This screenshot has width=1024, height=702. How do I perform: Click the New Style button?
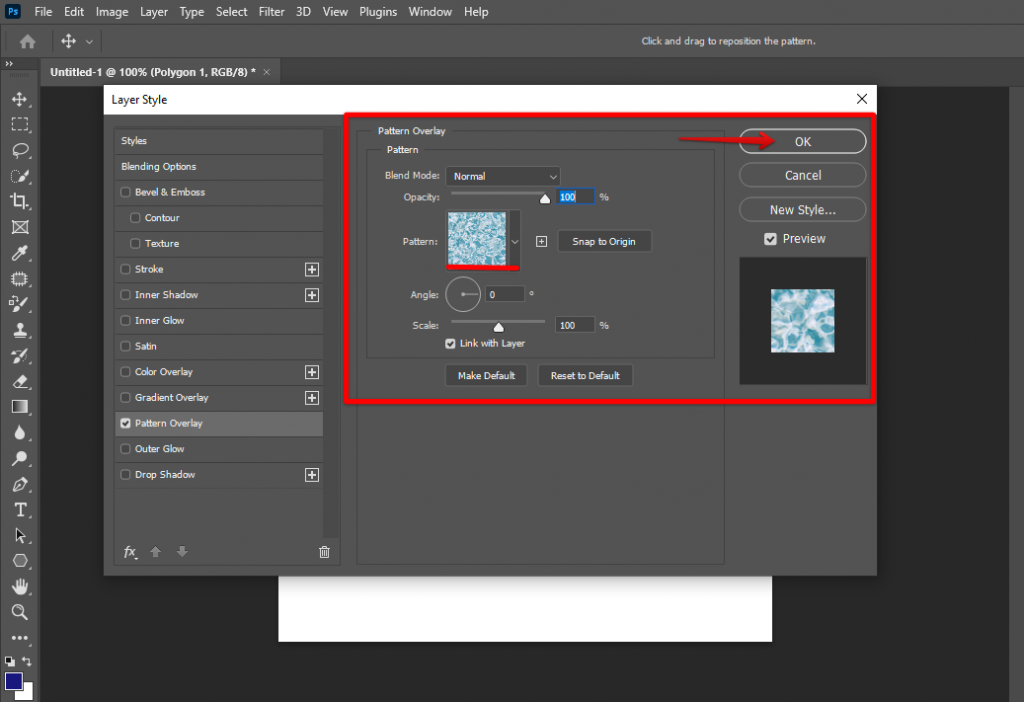802,209
